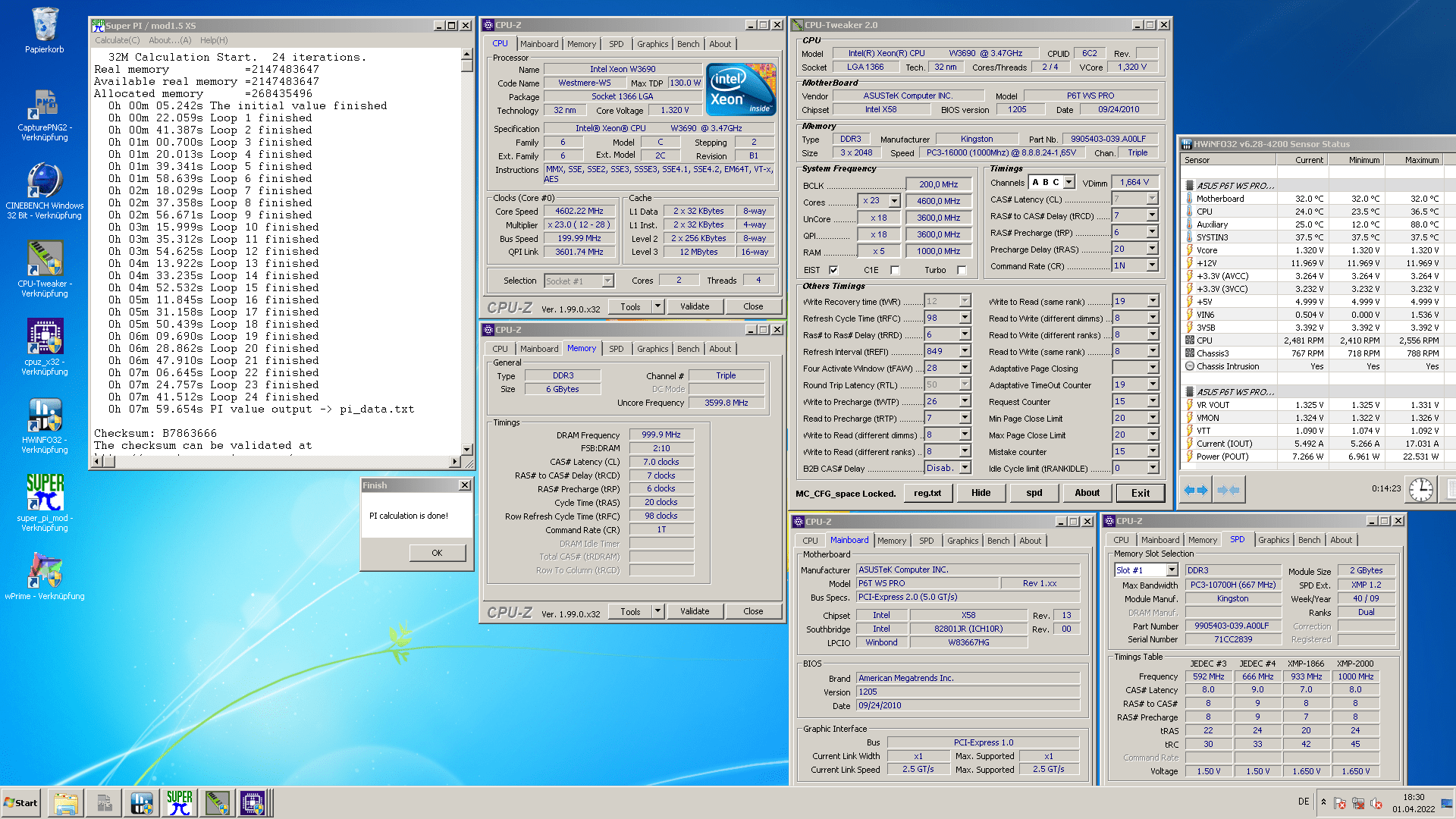Open Calculate(C) menu in Super PI
The width and height of the screenshot is (1456, 819).
pos(117,40)
